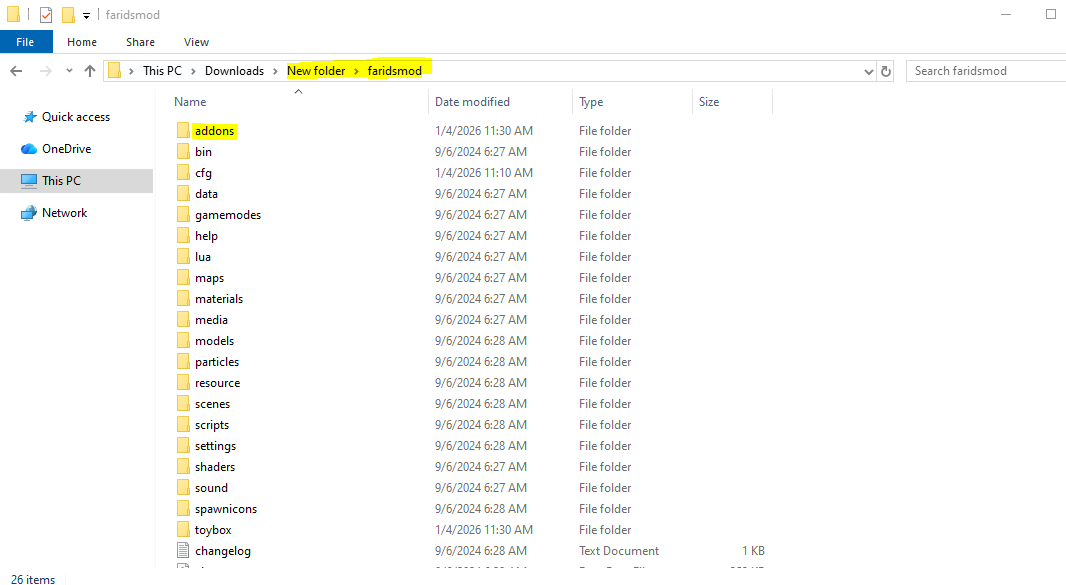
Task: Switch to the View tab
Action: (196, 41)
